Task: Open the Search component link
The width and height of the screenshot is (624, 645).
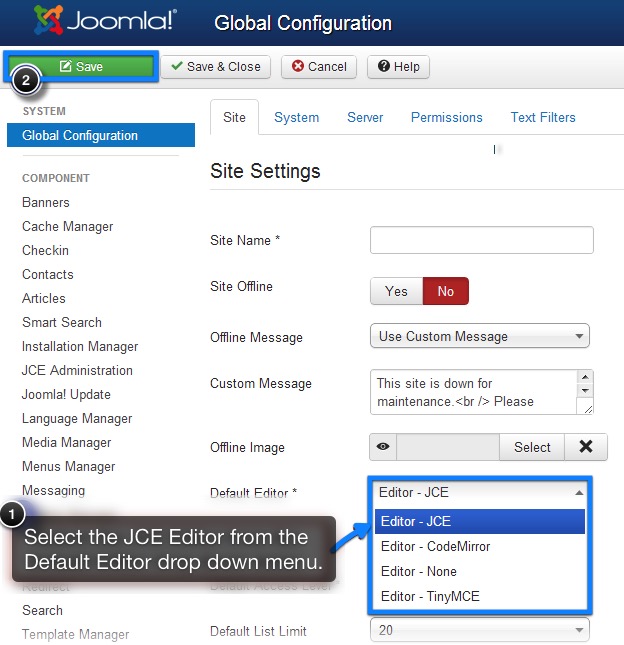Action: [42, 610]
